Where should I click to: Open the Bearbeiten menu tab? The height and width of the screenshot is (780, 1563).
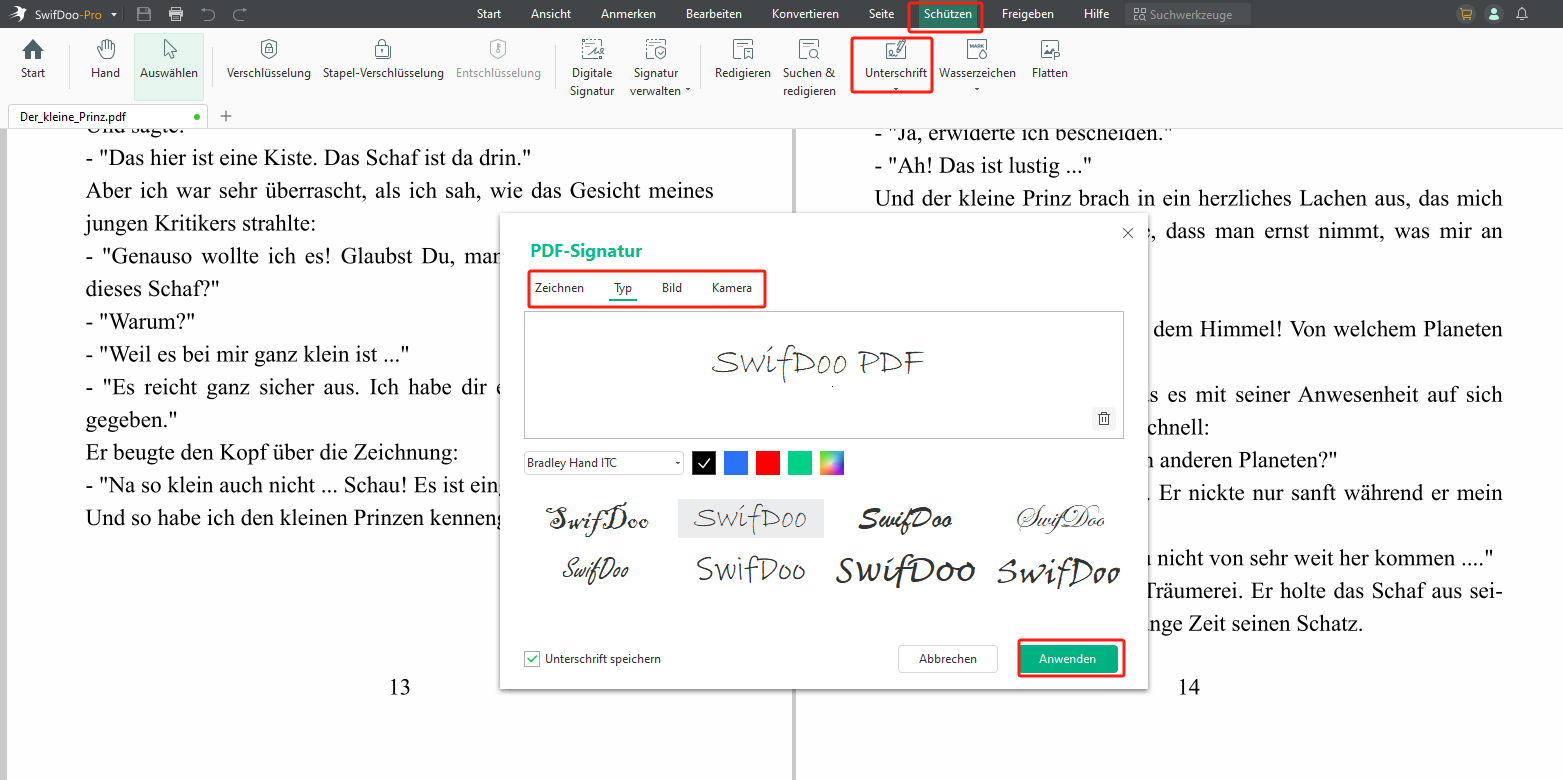coord(714,14)
